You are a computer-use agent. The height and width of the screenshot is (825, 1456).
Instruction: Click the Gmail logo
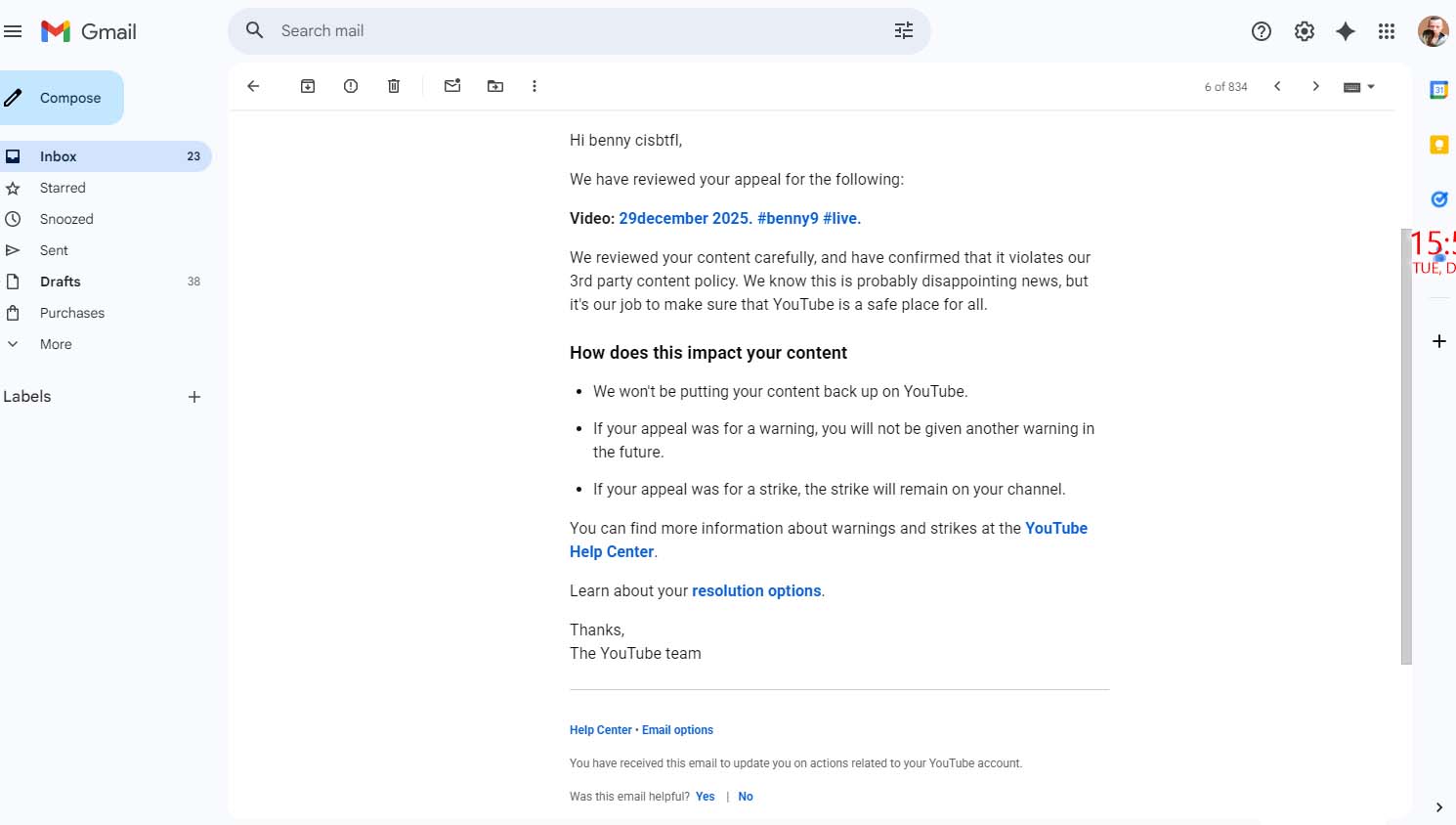[x=89, y=31]
